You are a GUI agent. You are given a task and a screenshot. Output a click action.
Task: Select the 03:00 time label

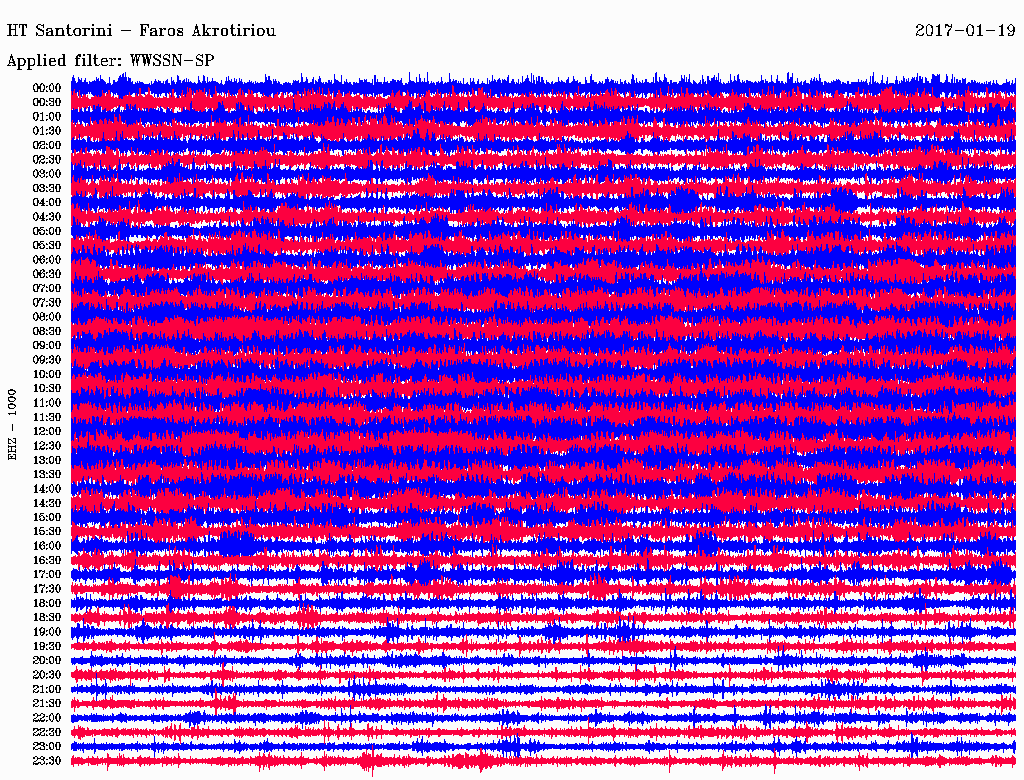point(47,174)
